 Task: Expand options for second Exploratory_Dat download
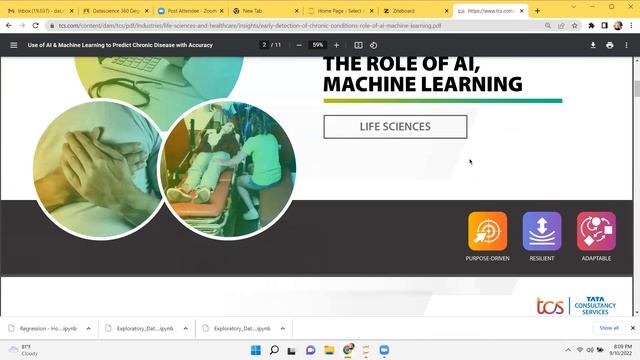(283, 328)
